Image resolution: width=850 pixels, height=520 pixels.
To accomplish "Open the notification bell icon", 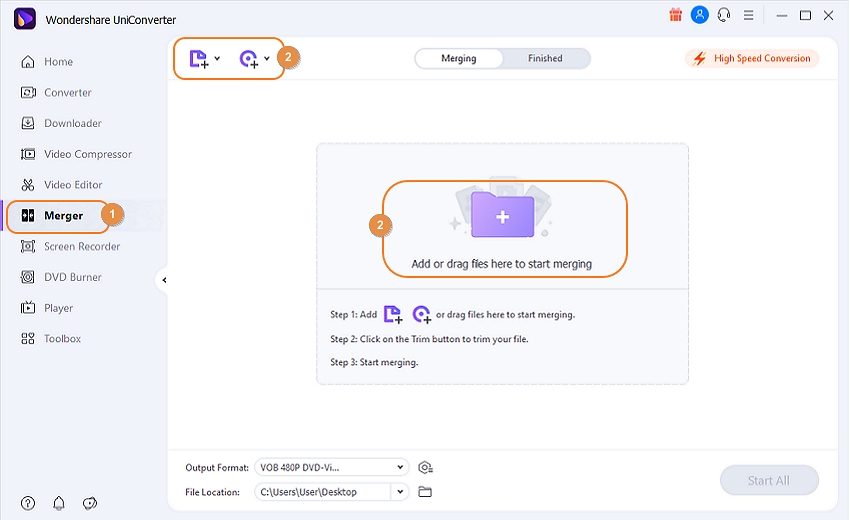I will [x=59, y=503].
